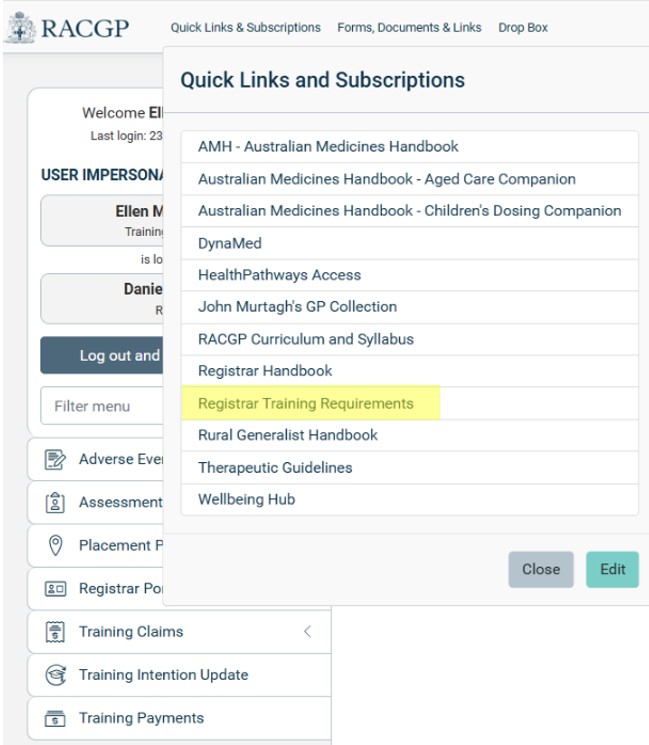
Task: Open the Drop Box menu
Action: (x=523, y=28)
